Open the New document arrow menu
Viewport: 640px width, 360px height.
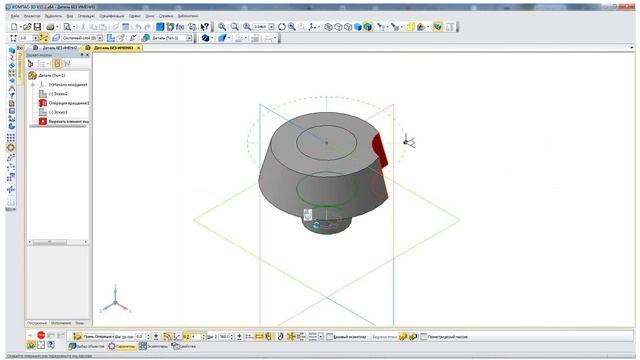(x=21, y=27)
